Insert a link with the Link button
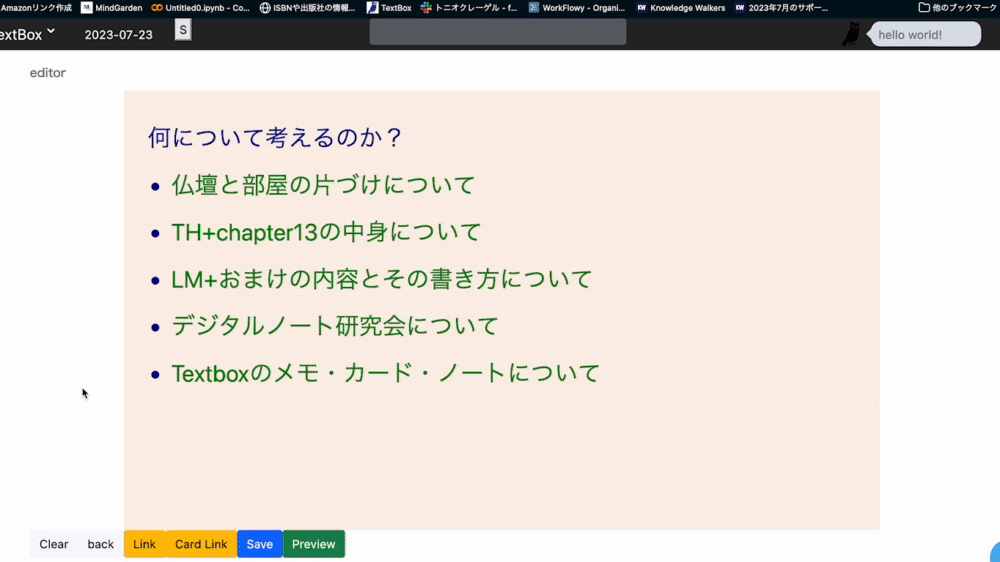The width and height of the screenshot is (1000, 562). tap(144, 544)
